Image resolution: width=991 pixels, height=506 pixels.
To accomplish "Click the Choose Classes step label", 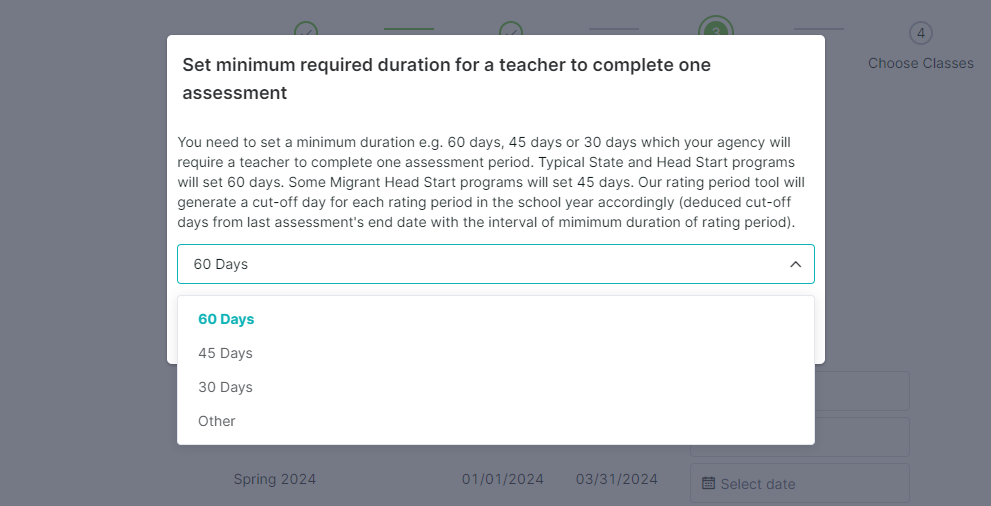I will tap(920, 63).
